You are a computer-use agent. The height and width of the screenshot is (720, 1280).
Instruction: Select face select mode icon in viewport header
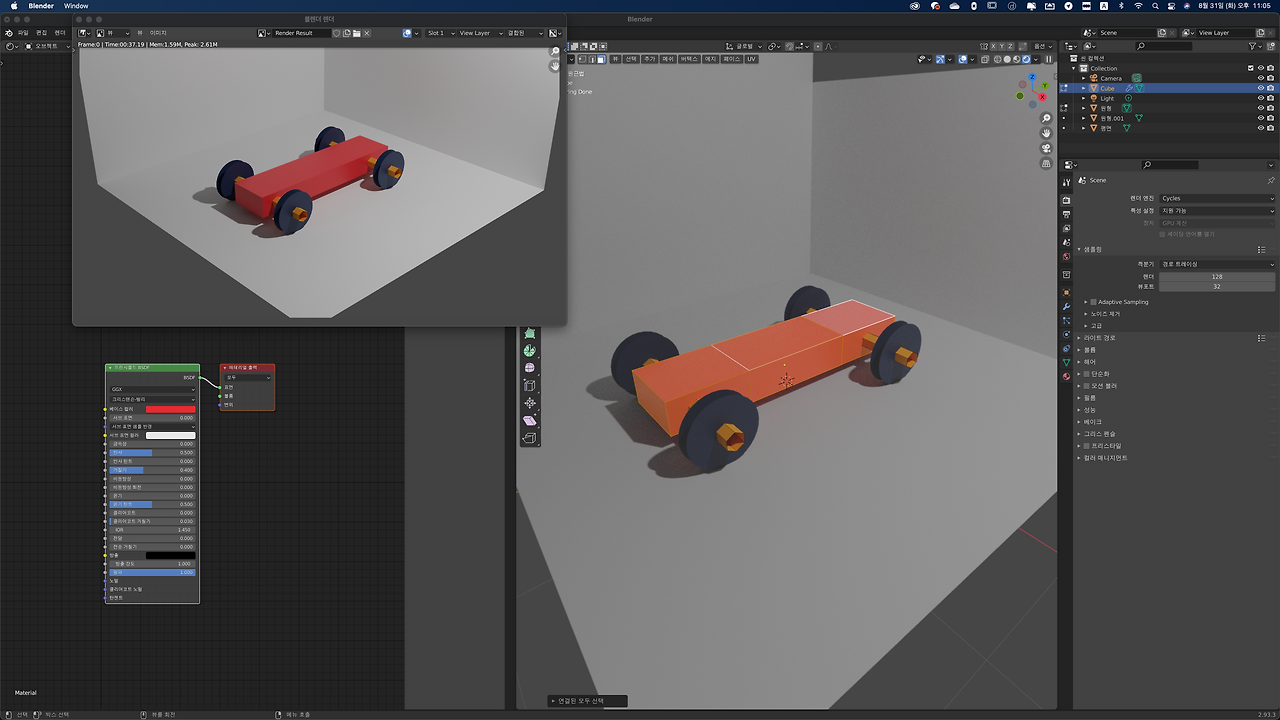point(600,59)
